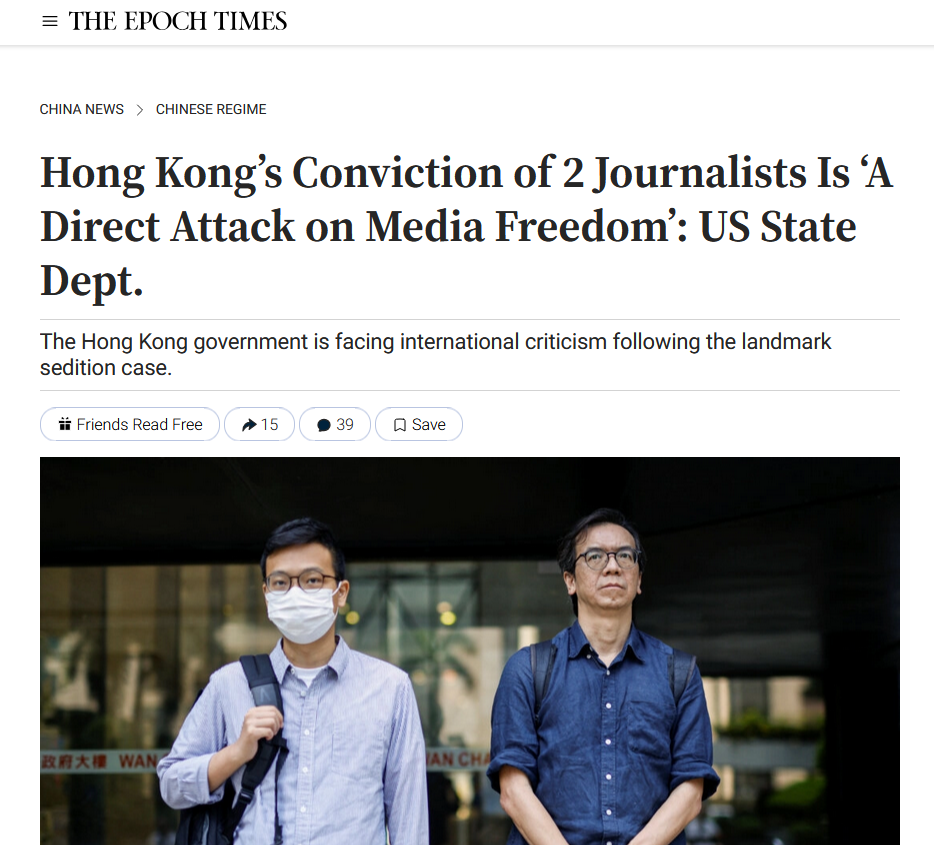Open the hamburger navigation menu
Viewport: 934px width, 845px height.
click(50, 21)
